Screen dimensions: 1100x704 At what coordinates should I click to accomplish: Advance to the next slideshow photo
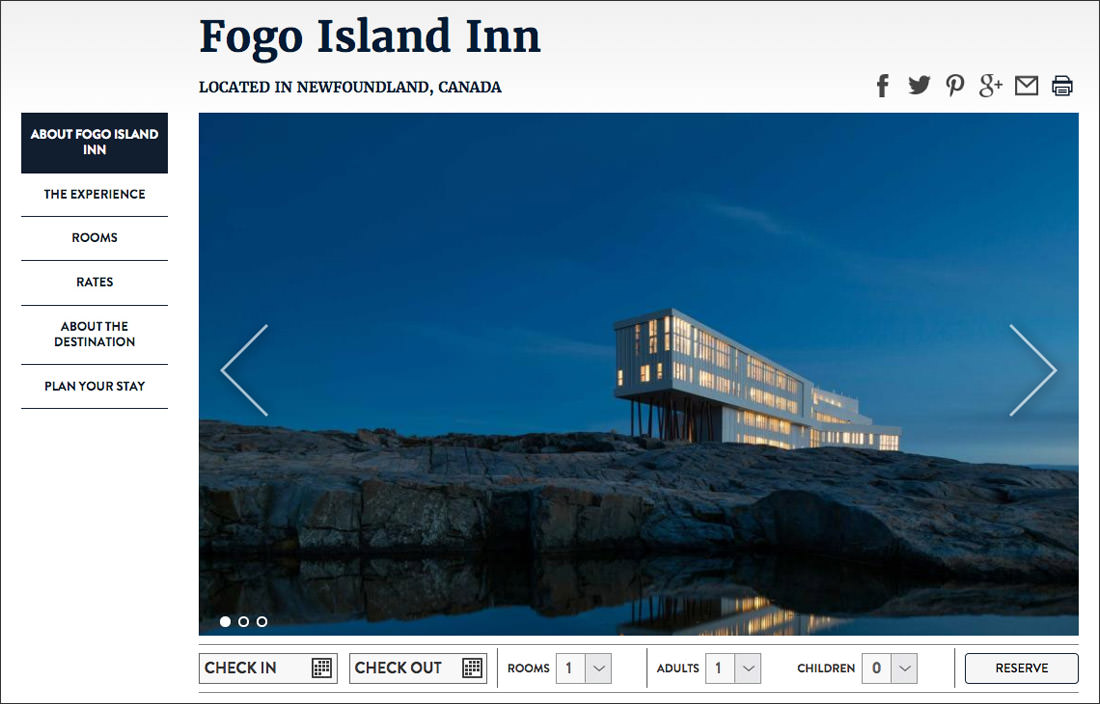tap(1033, 370)
